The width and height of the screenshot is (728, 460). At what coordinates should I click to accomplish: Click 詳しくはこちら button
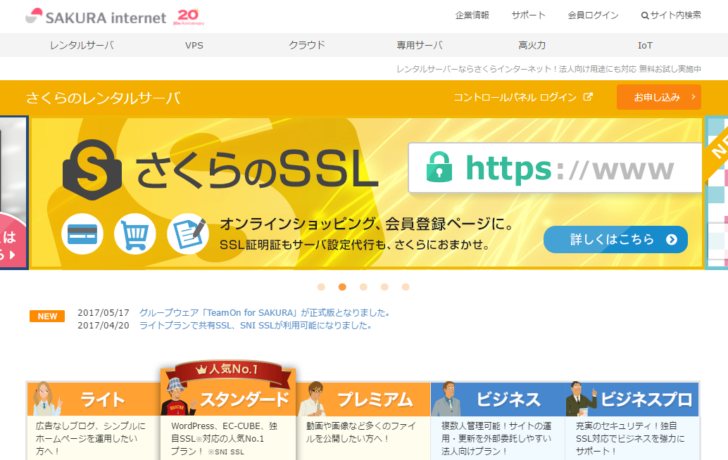click(x=616, y=240)
